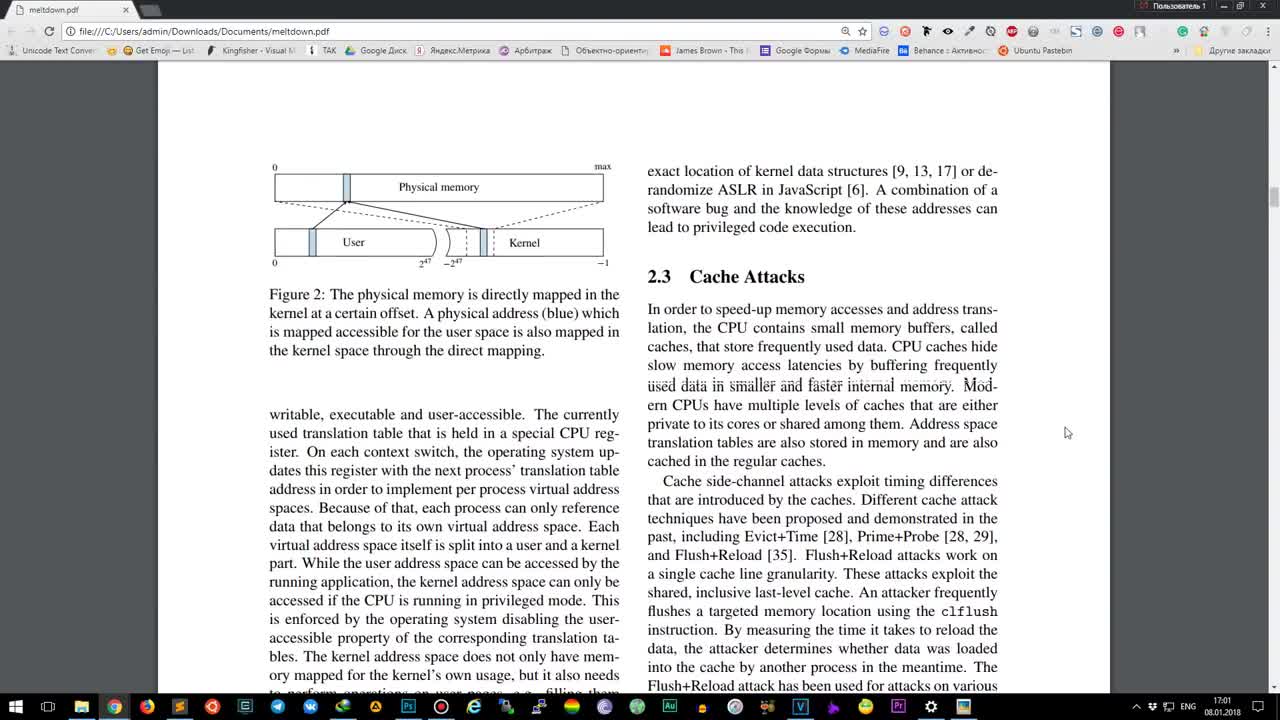Image resolution: width=1280 pixels, height=720 pixels.
Task: Open the Chrome three-dot menu
Action: pyautogui.click(x=1268, y=31)
